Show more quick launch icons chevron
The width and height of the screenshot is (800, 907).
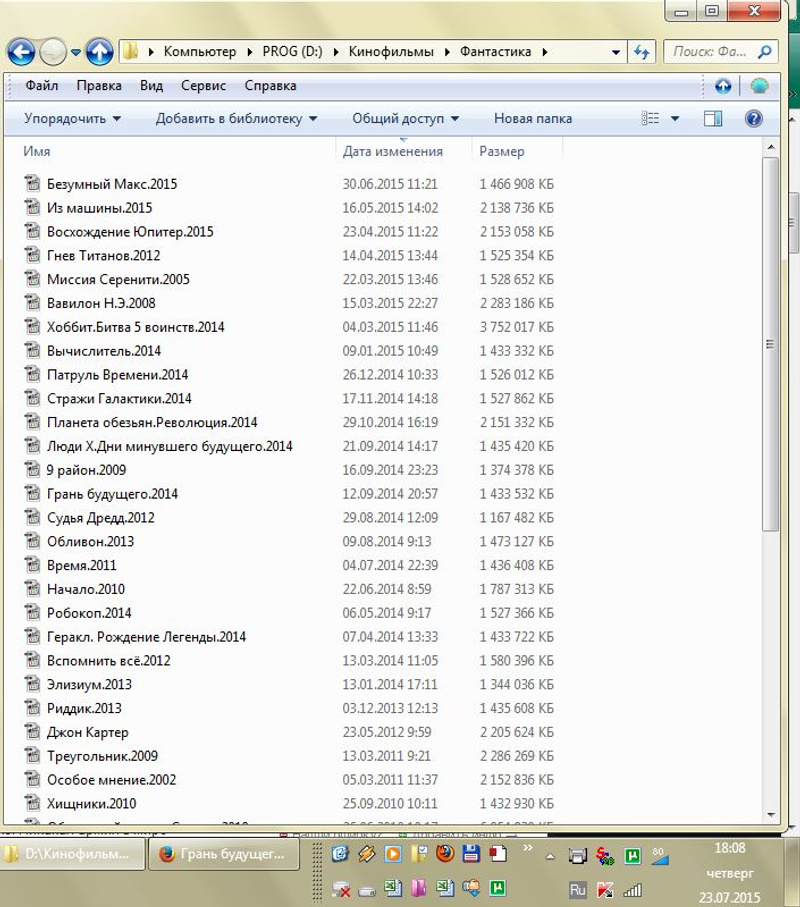pos(528,848)
